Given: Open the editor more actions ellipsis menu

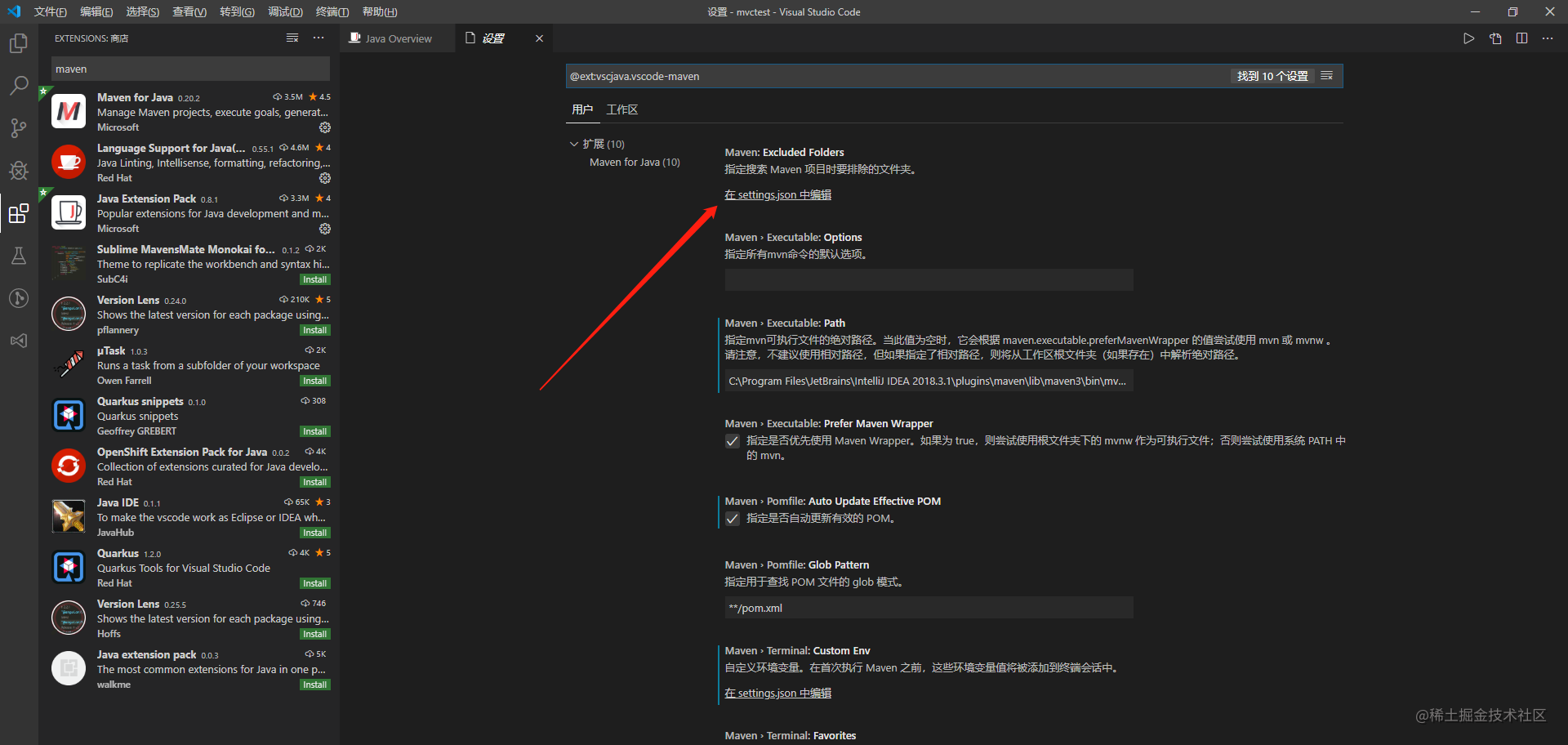Looking at the screenshot, I should (x=1548, y=38).
